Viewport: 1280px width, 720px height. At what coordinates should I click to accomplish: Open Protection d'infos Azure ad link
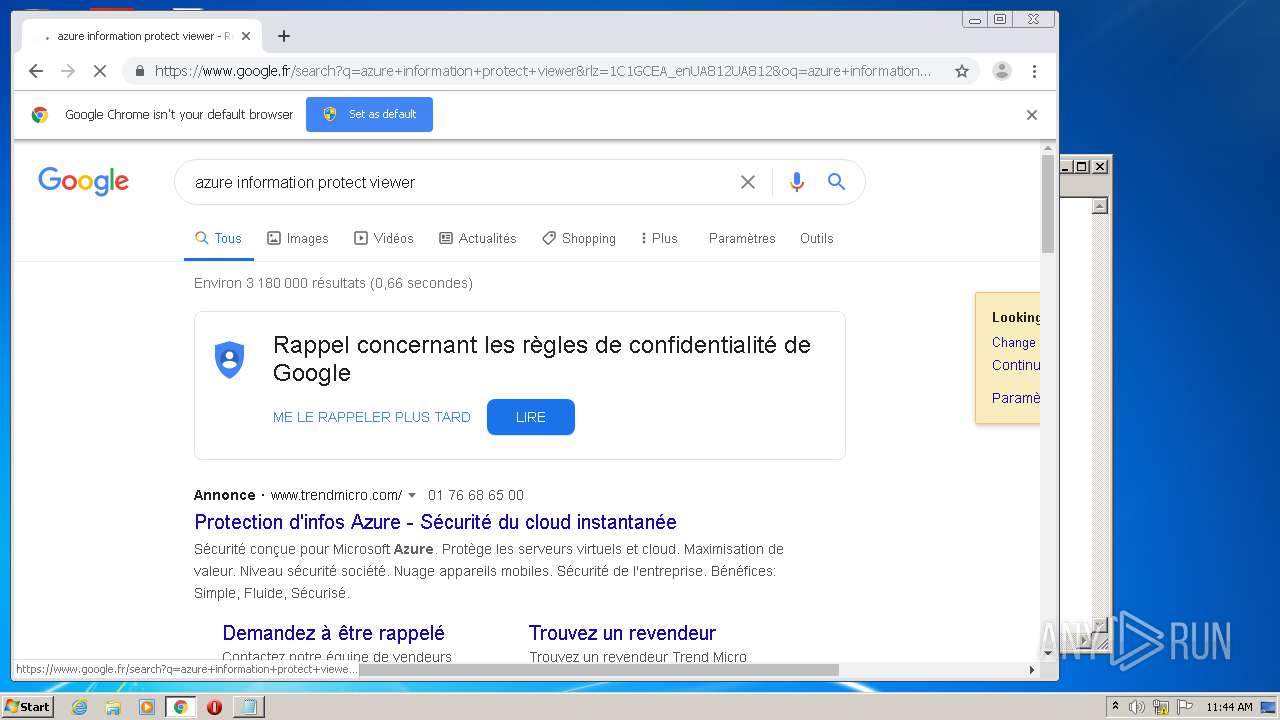tap(435, 522)
